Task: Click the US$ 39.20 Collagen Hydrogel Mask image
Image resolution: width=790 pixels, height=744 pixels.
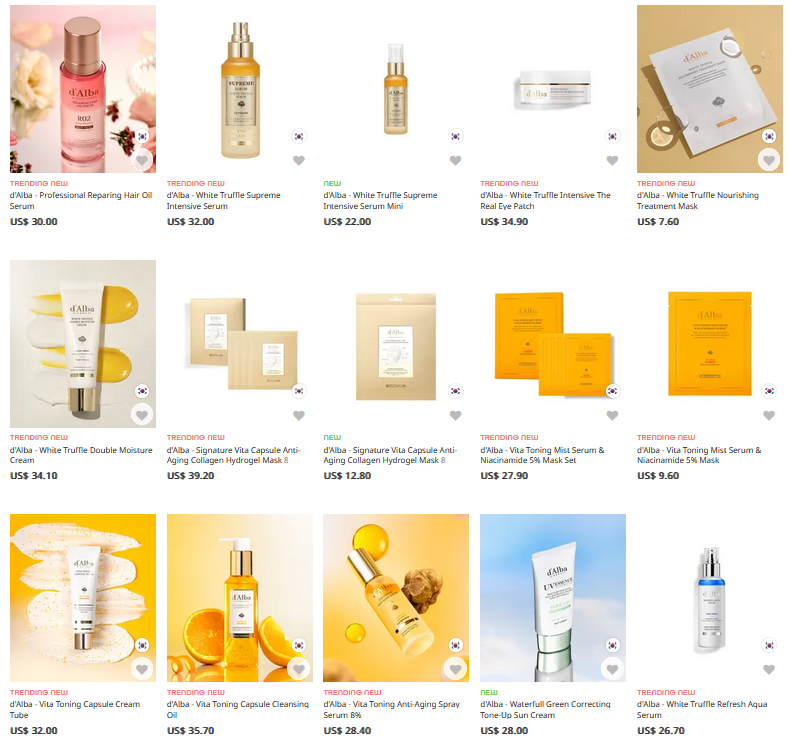Action: (240, 344)
